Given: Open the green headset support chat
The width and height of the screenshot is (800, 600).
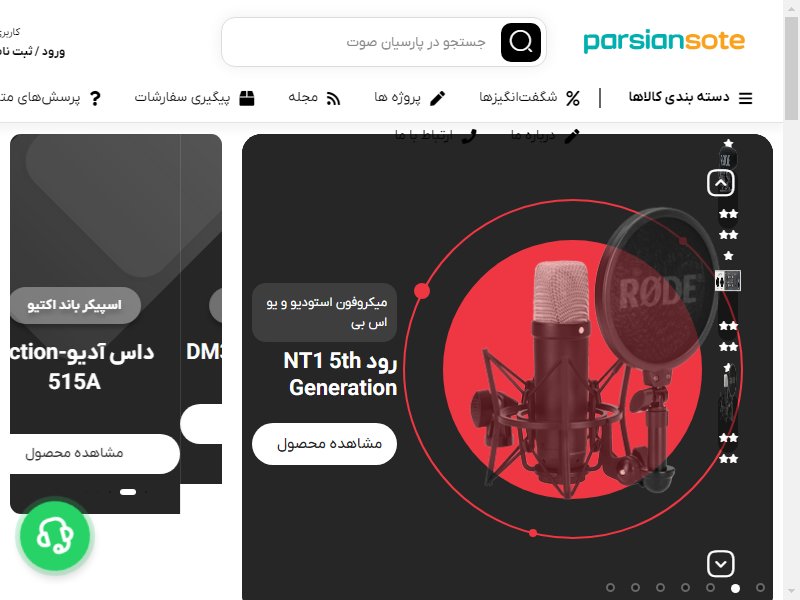Looking at the screenshot, I should (55, 535).
